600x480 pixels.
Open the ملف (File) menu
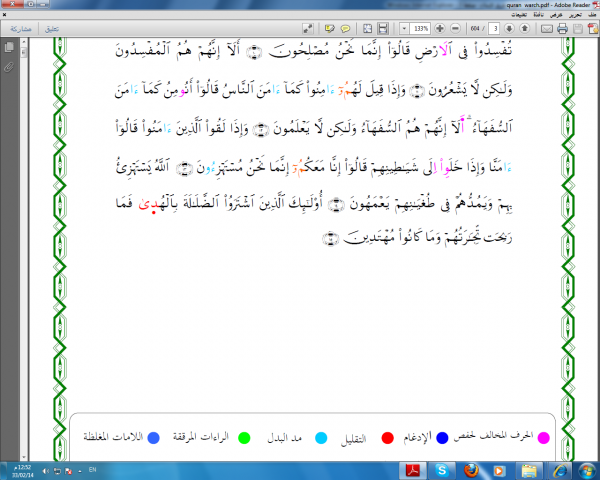click(x=592, y=15)
